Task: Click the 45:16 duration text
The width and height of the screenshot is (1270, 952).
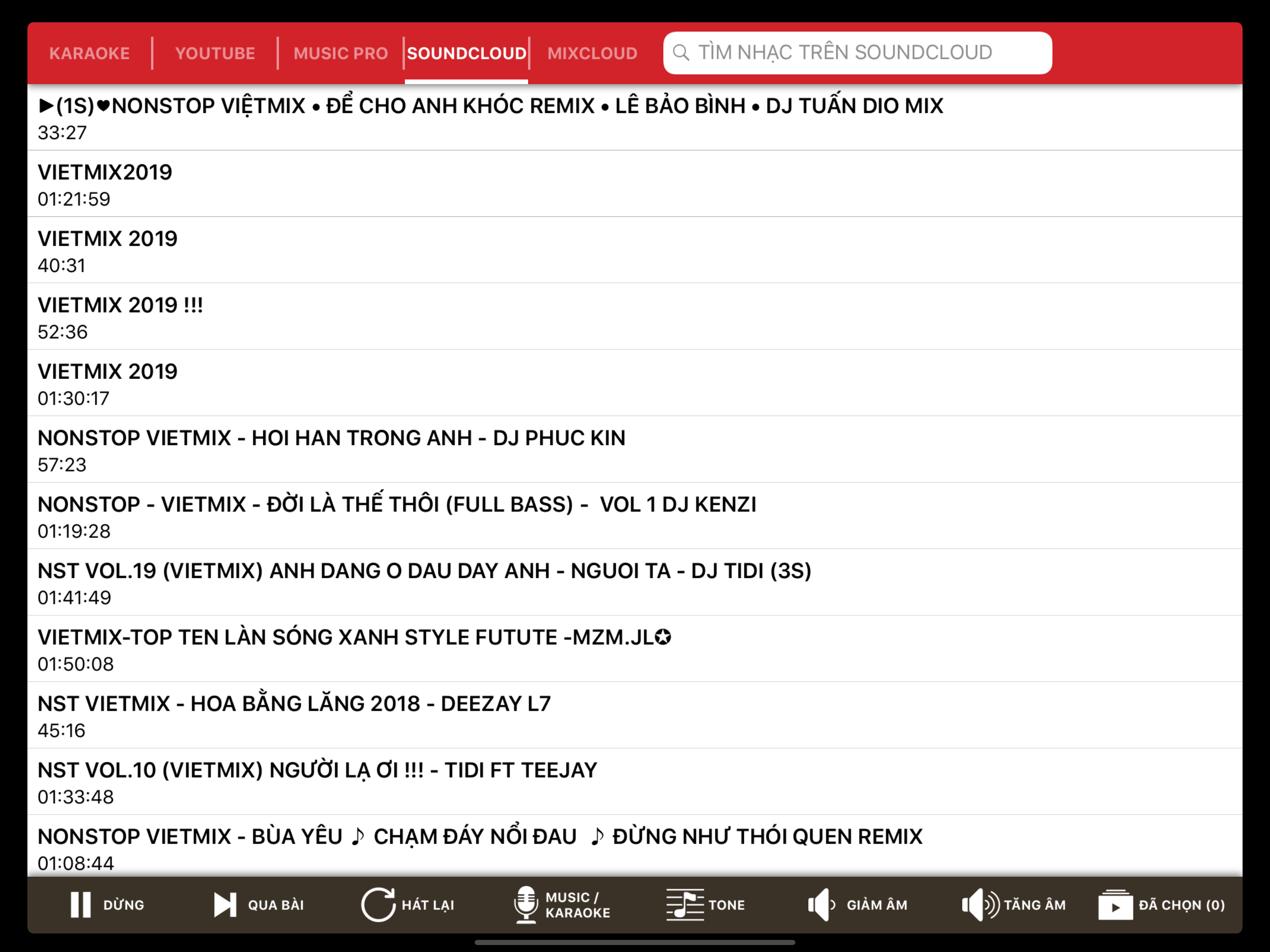Action: (x=61, y=730)
